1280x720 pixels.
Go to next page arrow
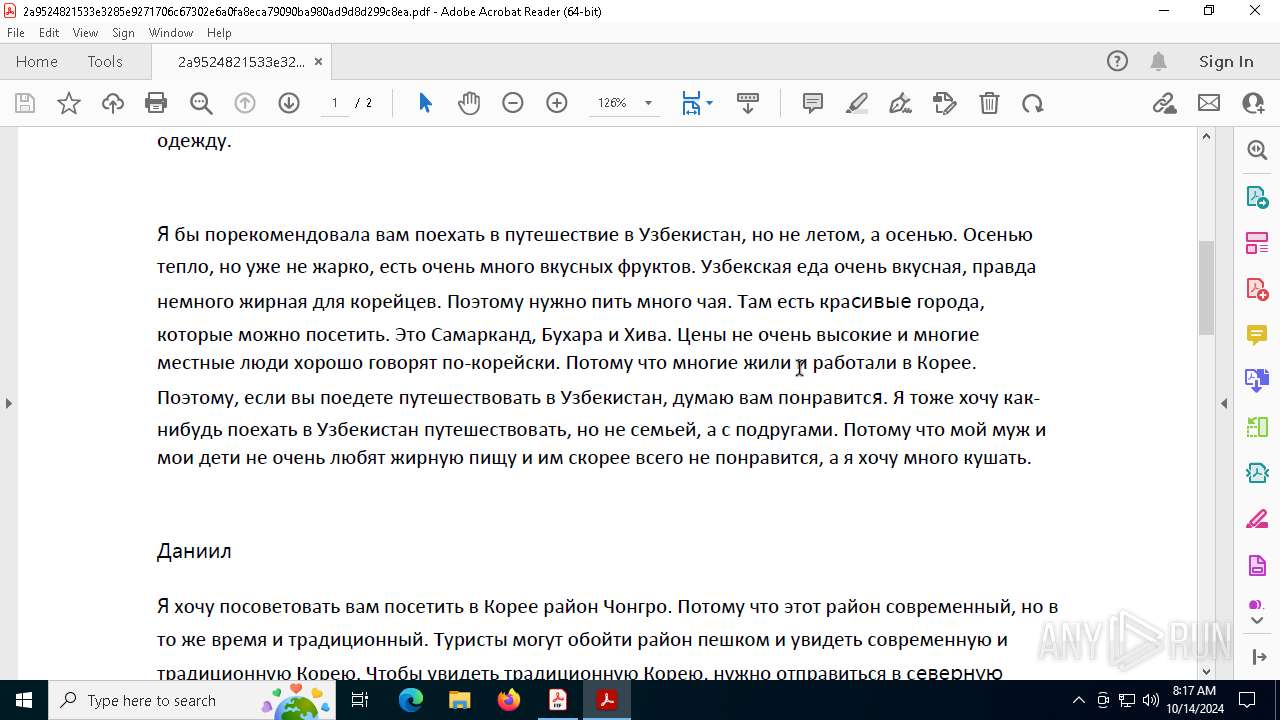(x=289, y=103)
